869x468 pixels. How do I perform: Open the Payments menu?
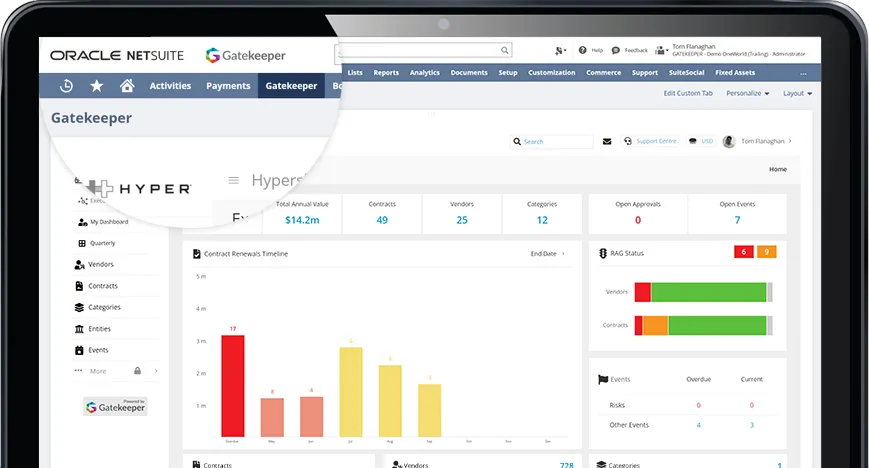[228, 86]
